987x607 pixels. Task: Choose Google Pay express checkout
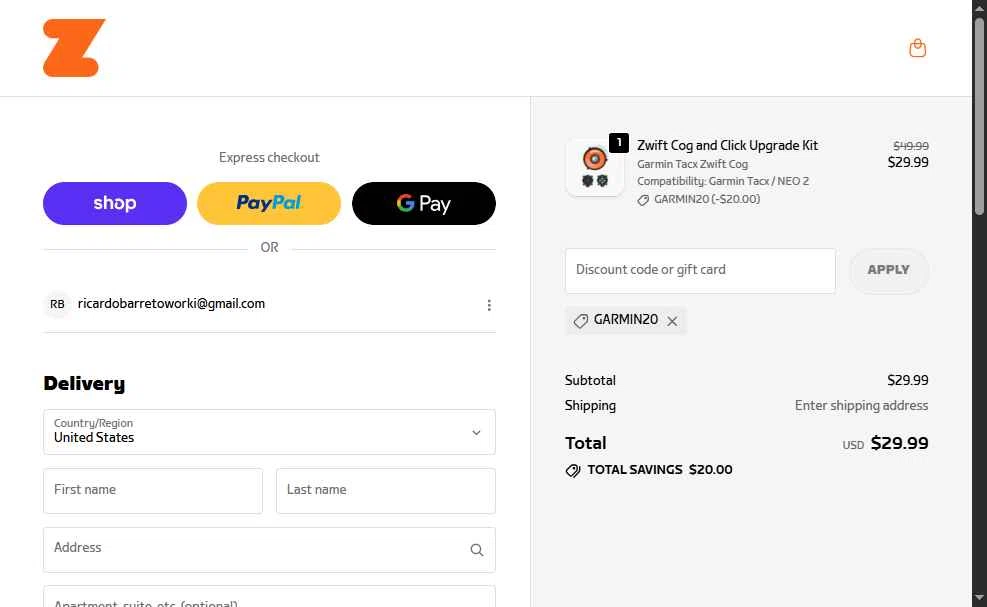(x=424, y=204)
